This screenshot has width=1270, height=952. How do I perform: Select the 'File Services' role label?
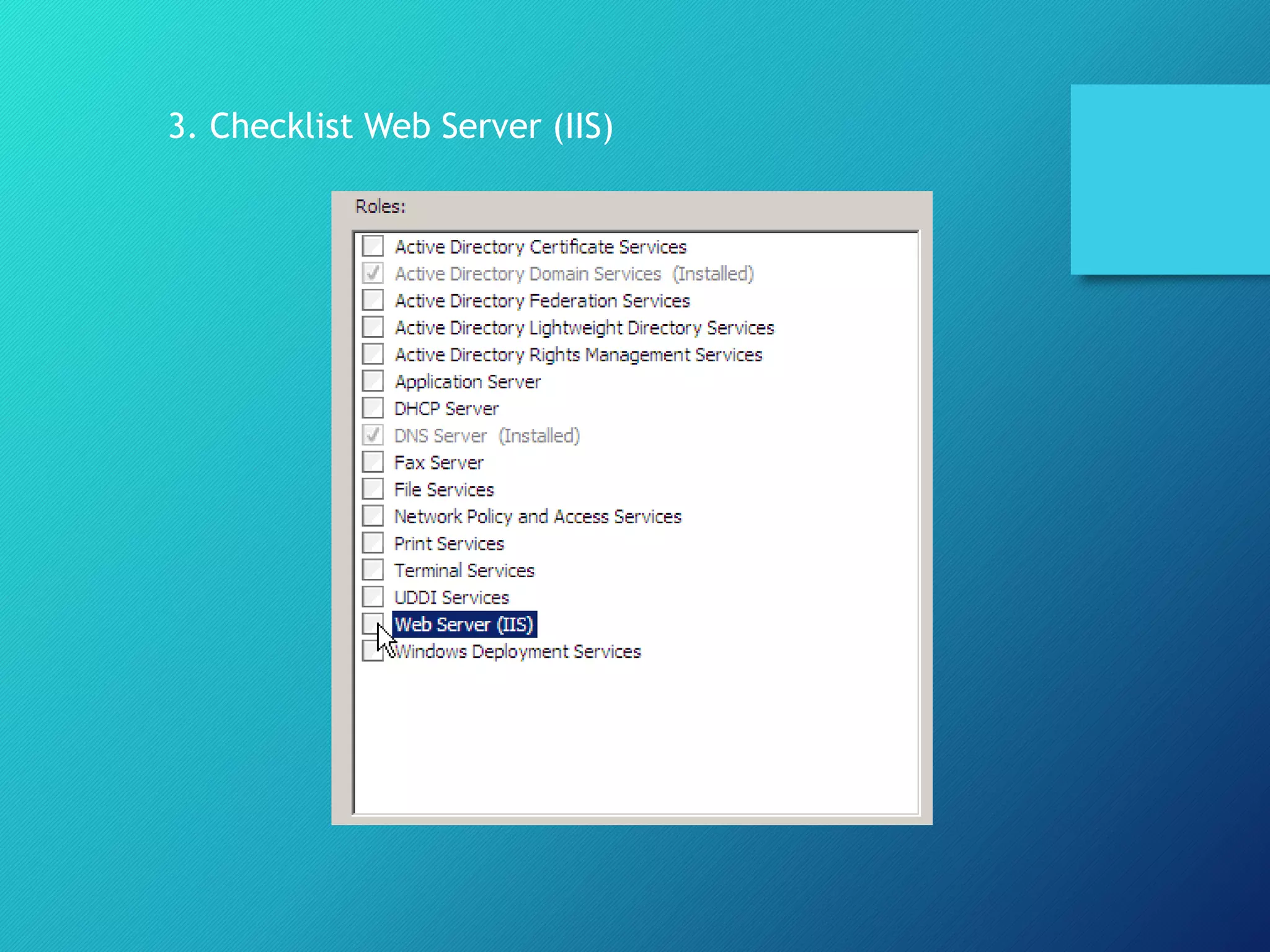click(444, 490)
